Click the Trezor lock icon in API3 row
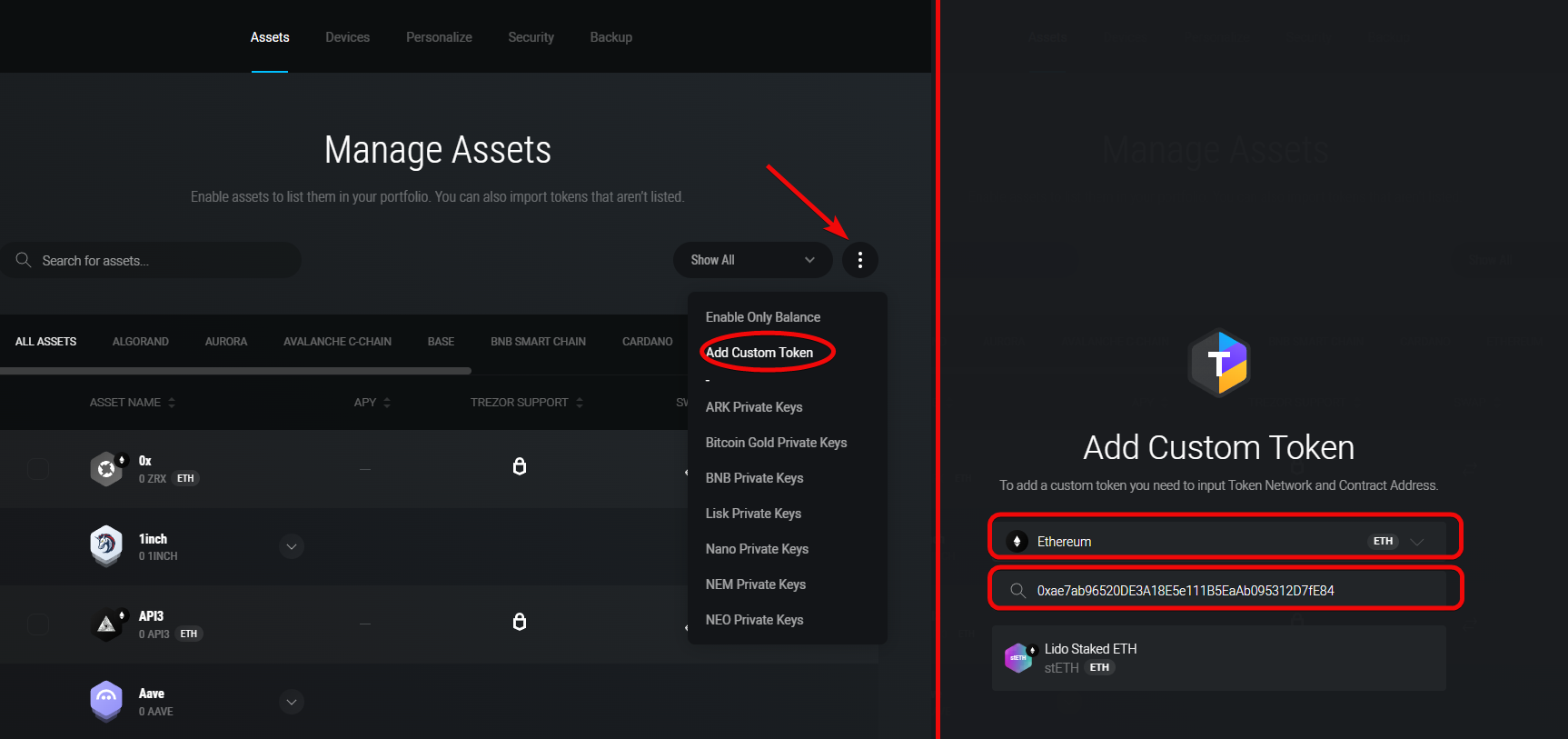This screenshot has height=739, width=1568. (x=520, y=622)
